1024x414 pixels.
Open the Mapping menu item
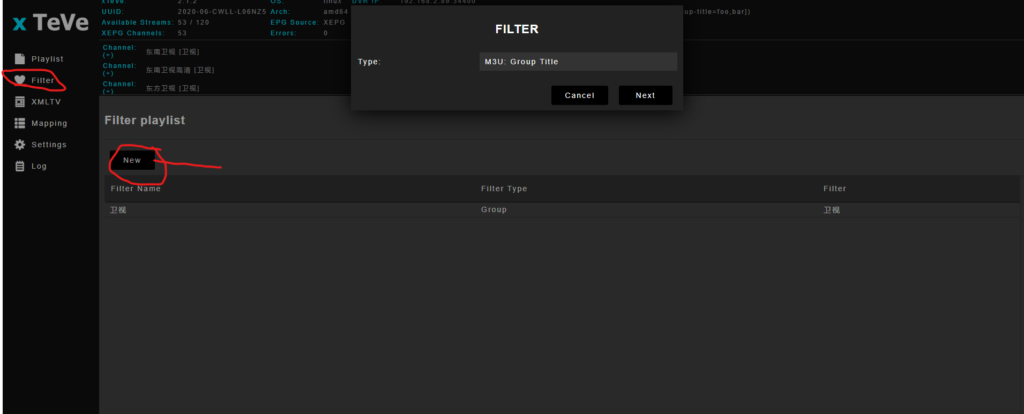[x=49, y=123]
